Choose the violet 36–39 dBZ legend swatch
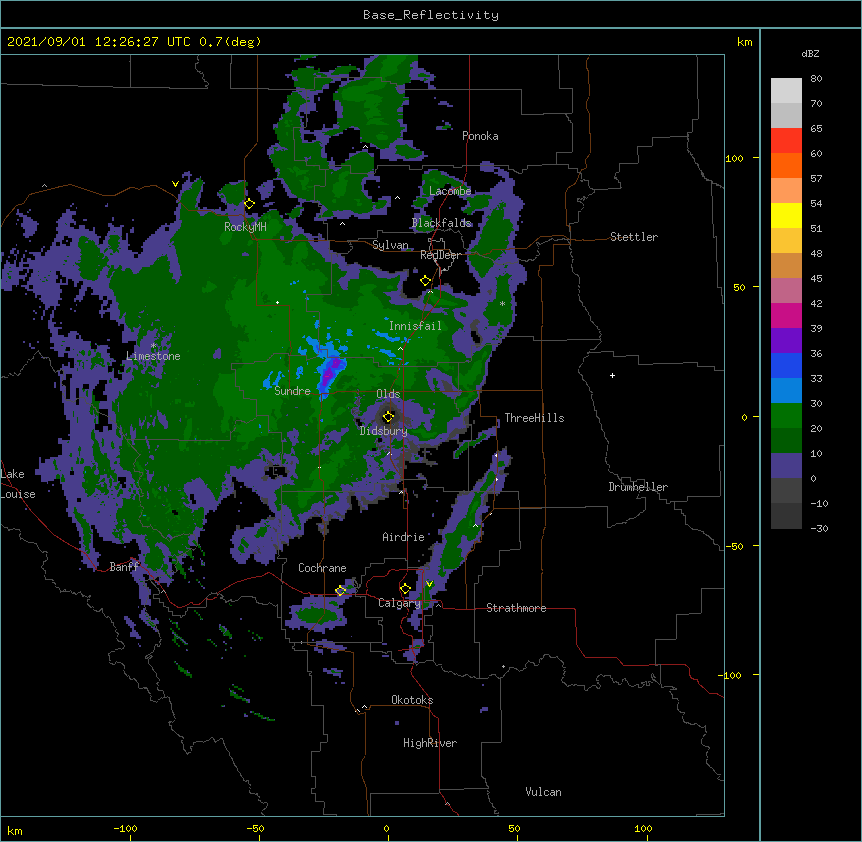 pyautogui.click(x=786, y=341)
